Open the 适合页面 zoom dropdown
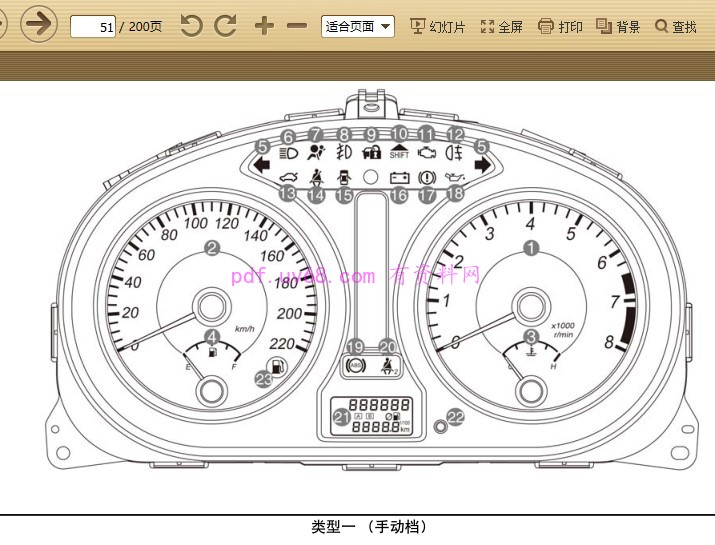 (357, 27)
